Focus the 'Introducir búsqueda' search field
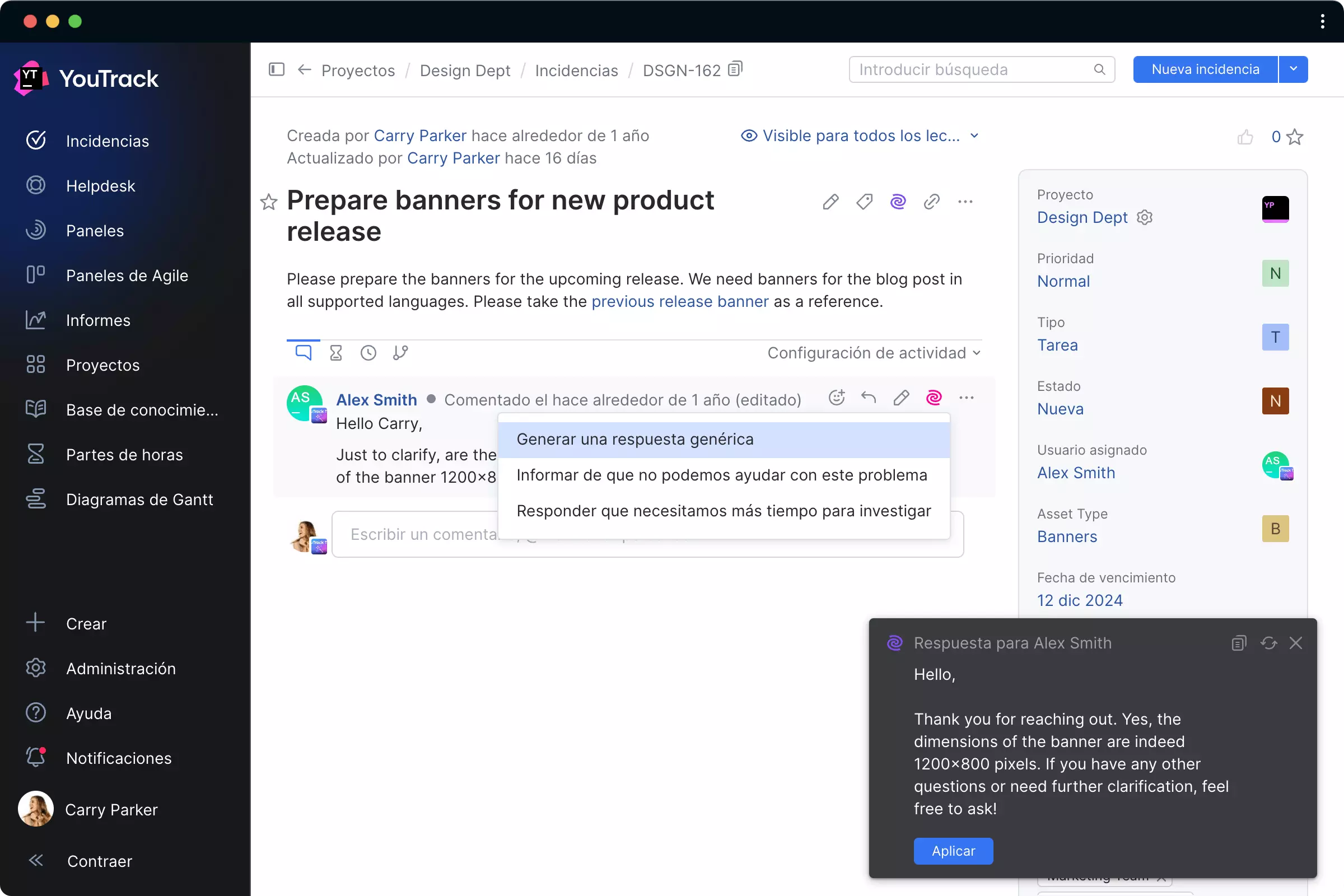This screenshot has height=896, width=1344. point(972,69)
